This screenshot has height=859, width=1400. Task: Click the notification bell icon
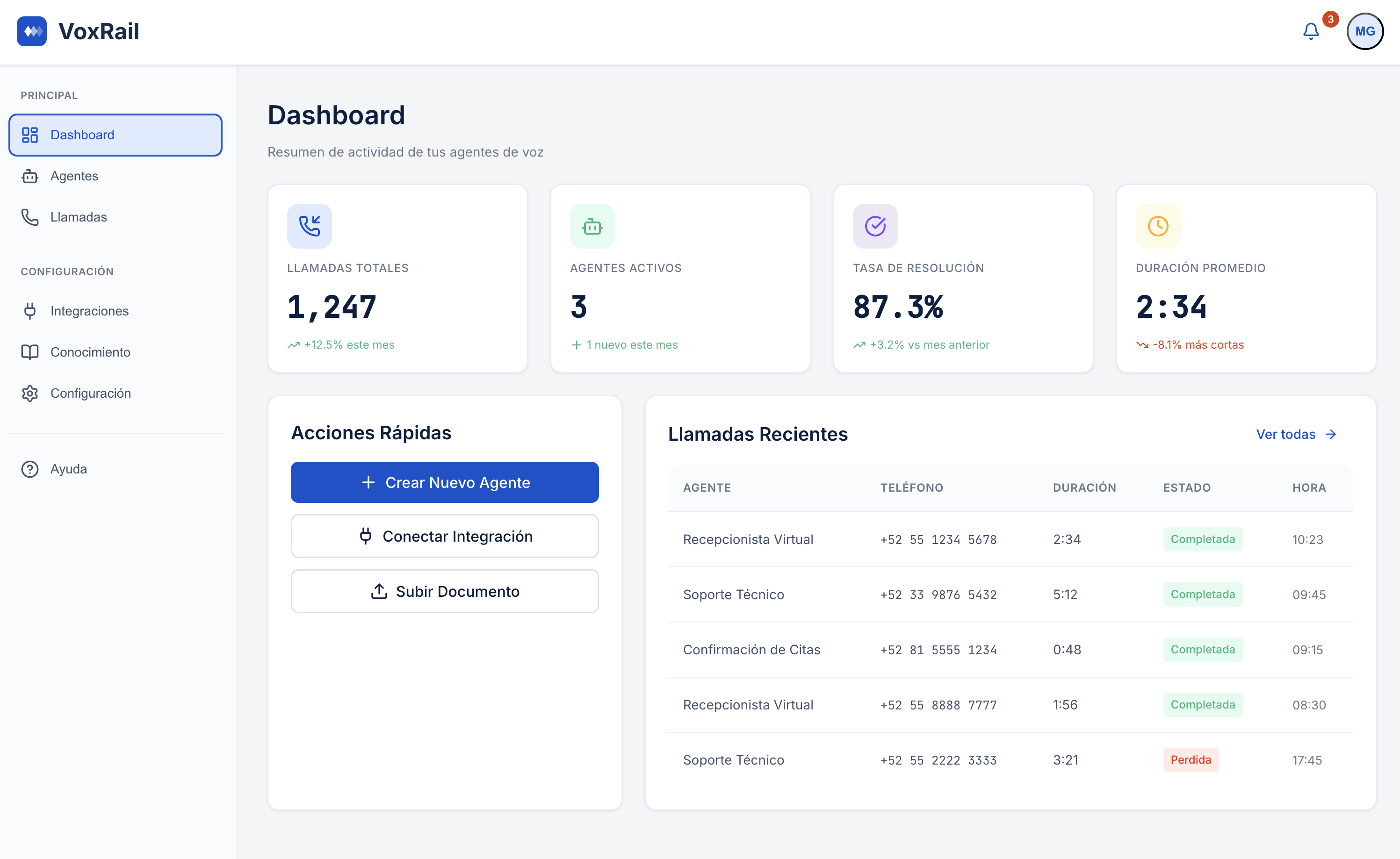tap(1310, 31)
